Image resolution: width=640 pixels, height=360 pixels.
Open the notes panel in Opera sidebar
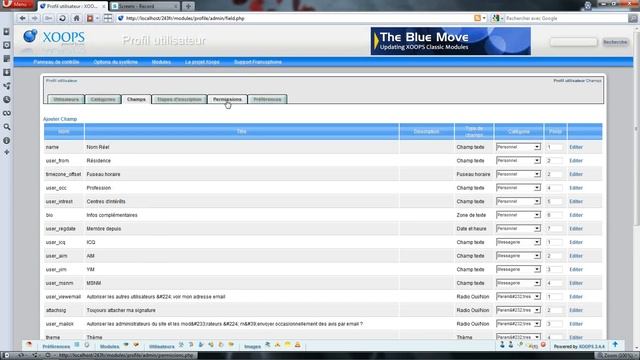(x=7, y=59)
